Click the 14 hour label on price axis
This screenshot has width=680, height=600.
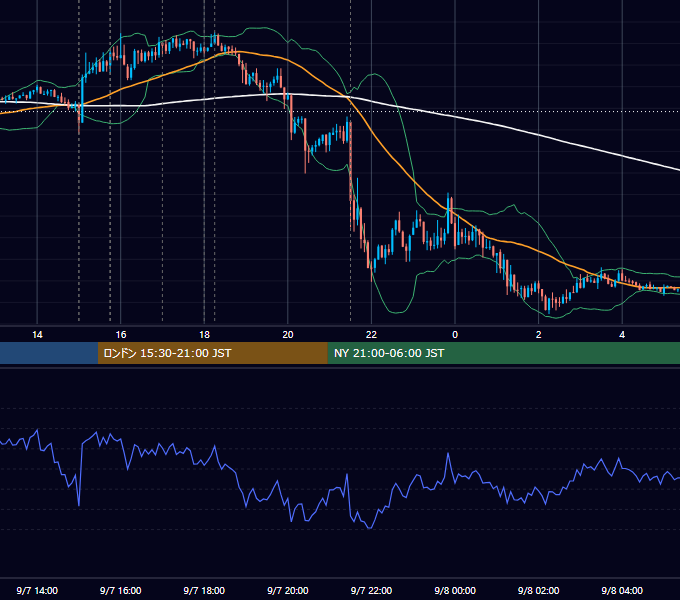[x=37, y=335]
